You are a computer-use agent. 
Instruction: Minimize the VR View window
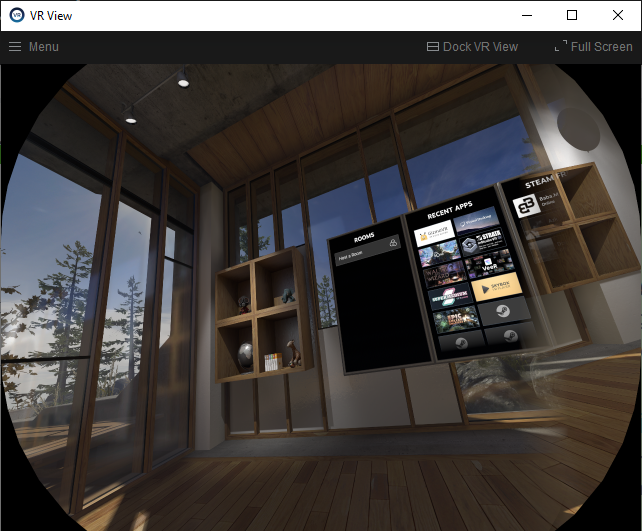(x=527, y=16)
